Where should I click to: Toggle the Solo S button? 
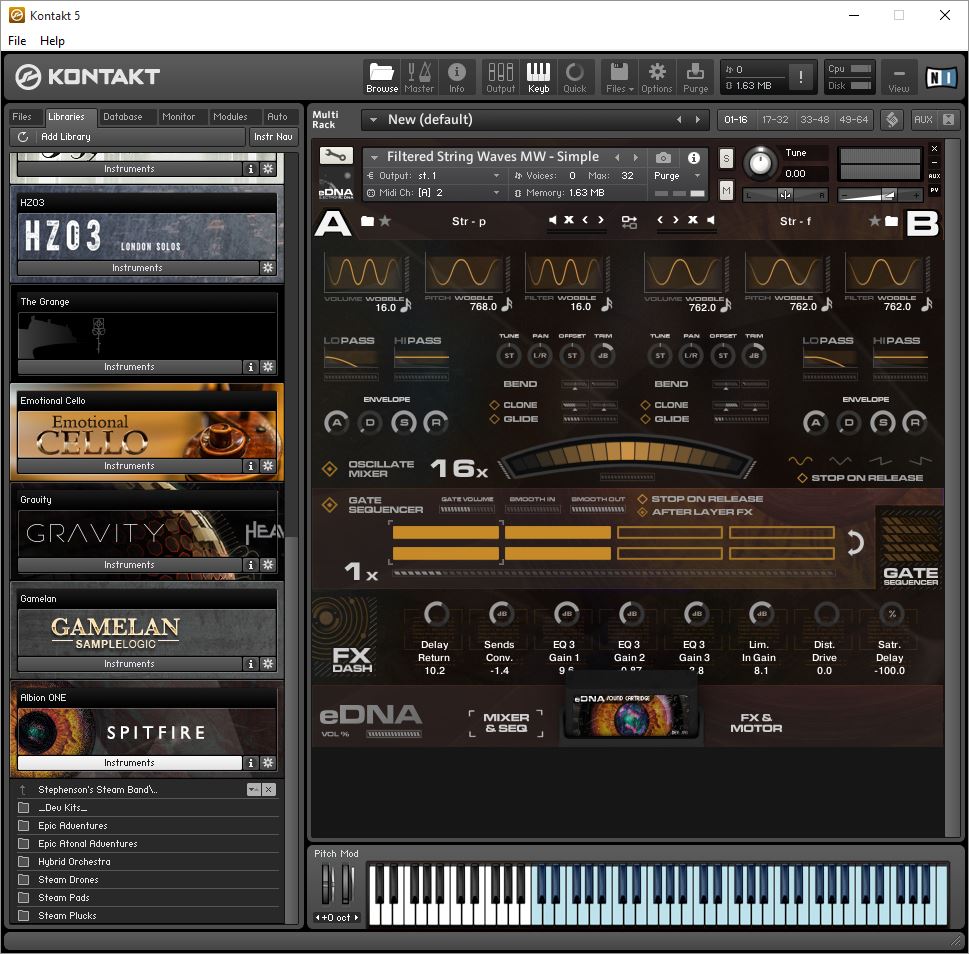(x=726, y=158)
